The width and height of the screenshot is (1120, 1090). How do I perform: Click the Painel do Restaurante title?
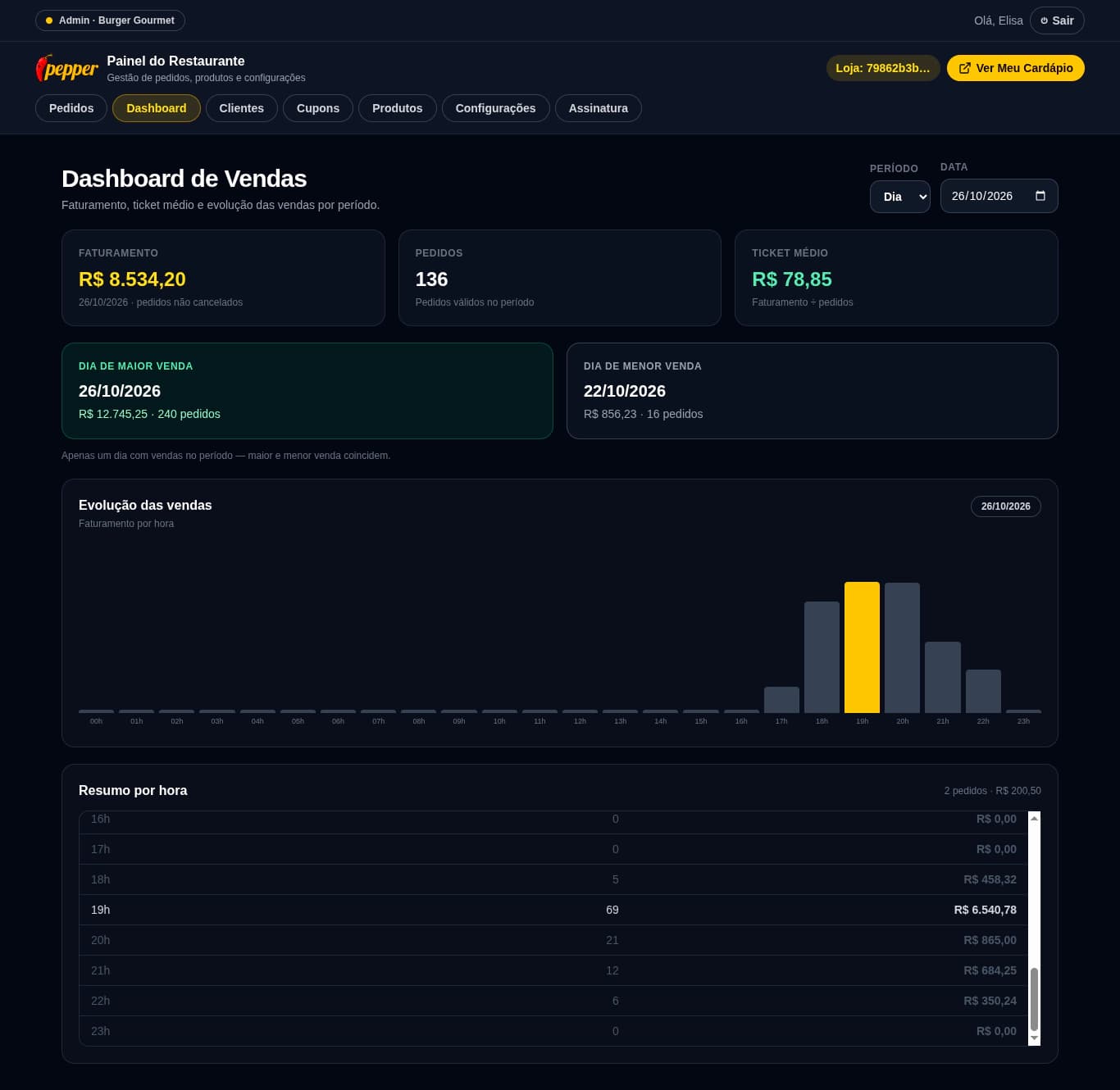(175, 61)
